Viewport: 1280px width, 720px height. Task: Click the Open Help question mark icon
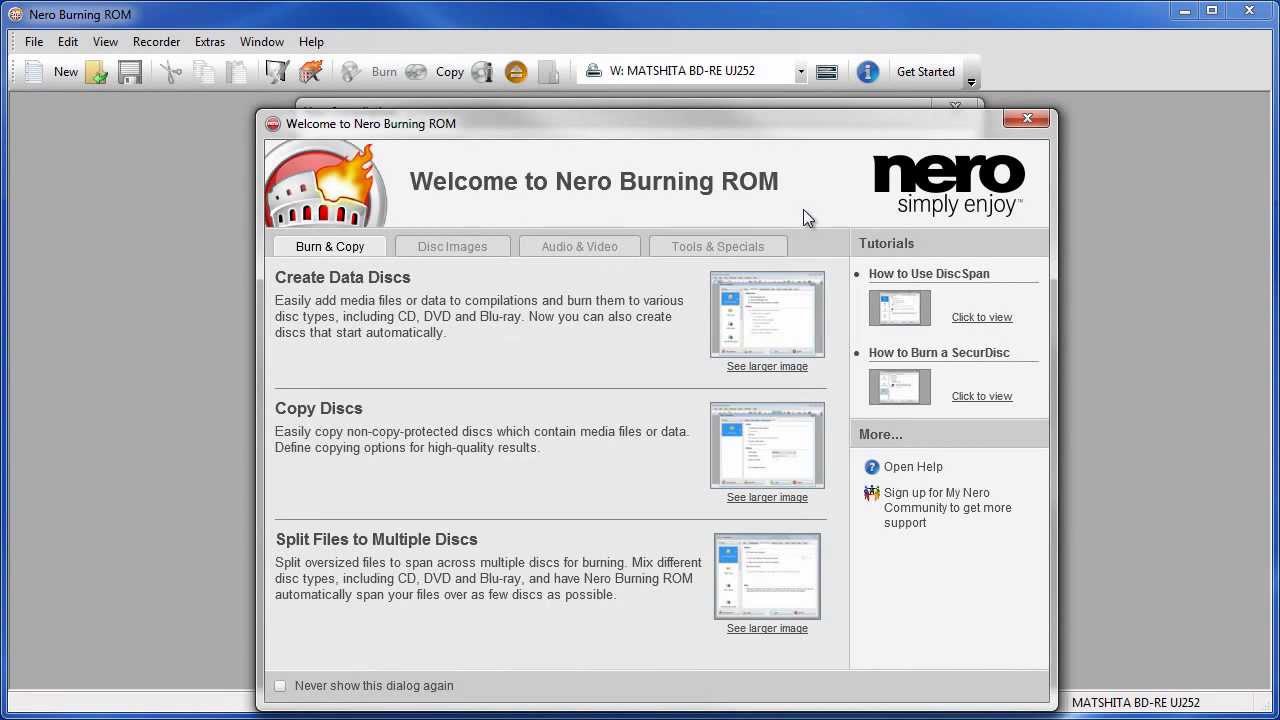872,467
